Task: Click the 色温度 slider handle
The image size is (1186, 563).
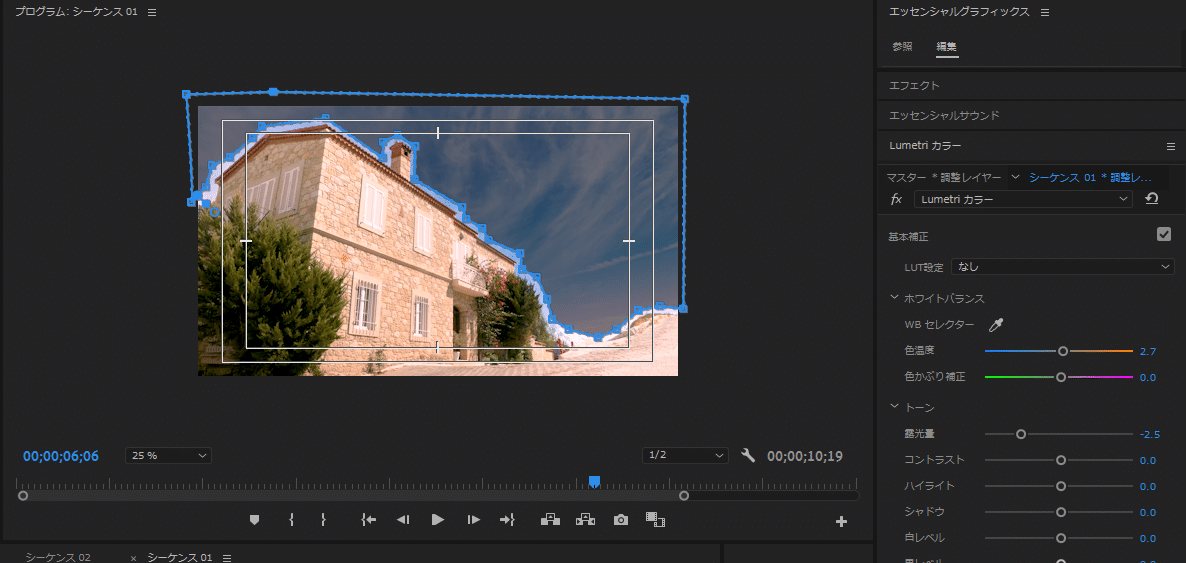Action: click(x=1063, y=351)
